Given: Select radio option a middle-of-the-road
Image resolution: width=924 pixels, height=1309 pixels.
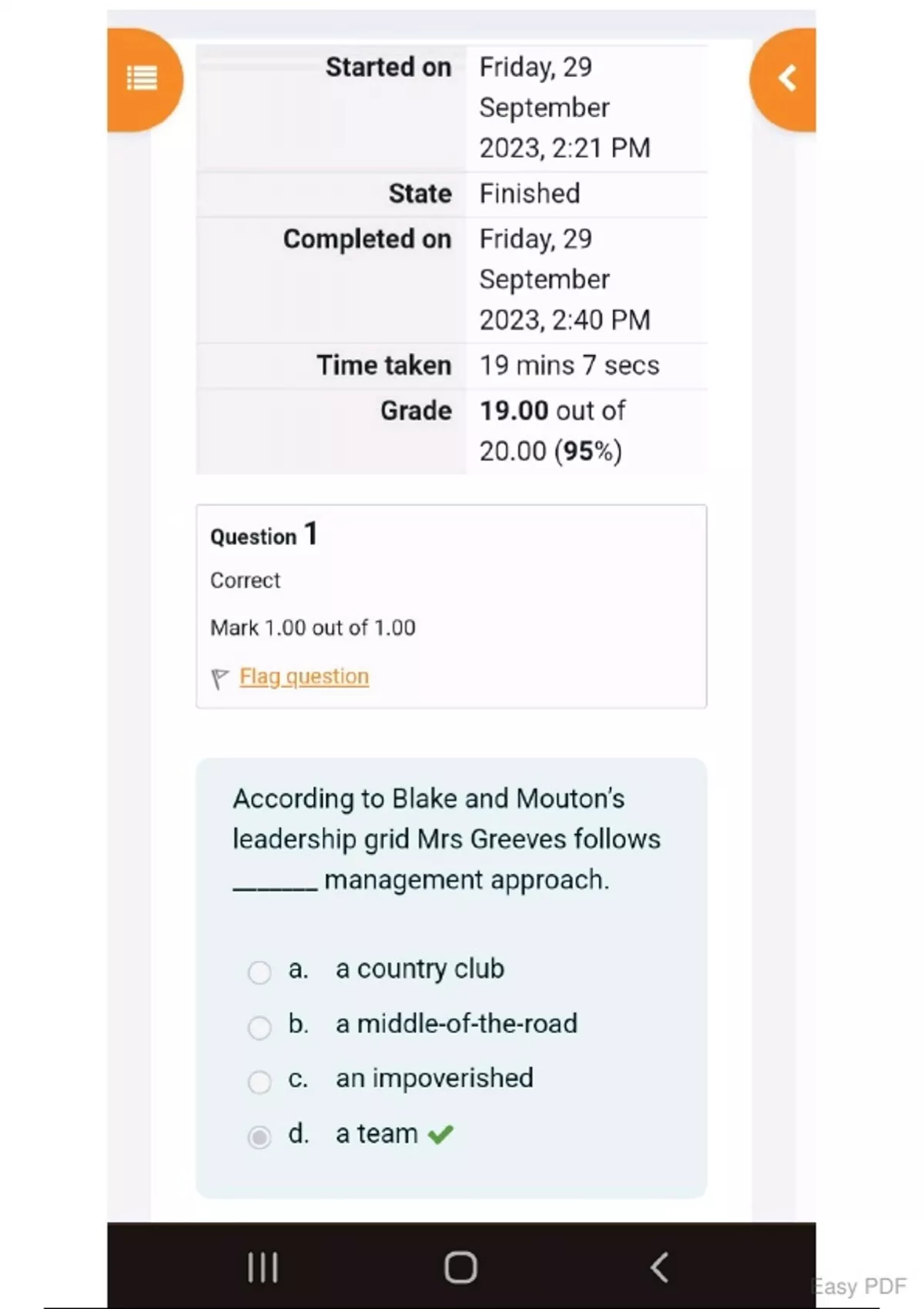Looking at the screenshot, I should tap(259, 1026).
